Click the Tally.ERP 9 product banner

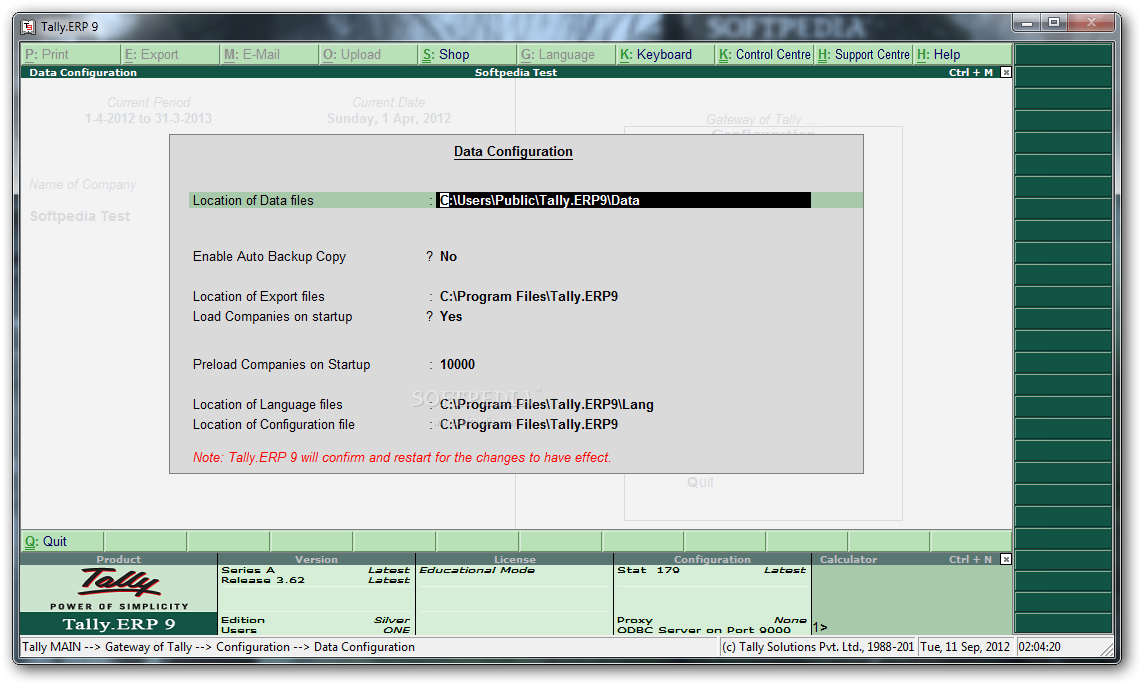[119, 624]
